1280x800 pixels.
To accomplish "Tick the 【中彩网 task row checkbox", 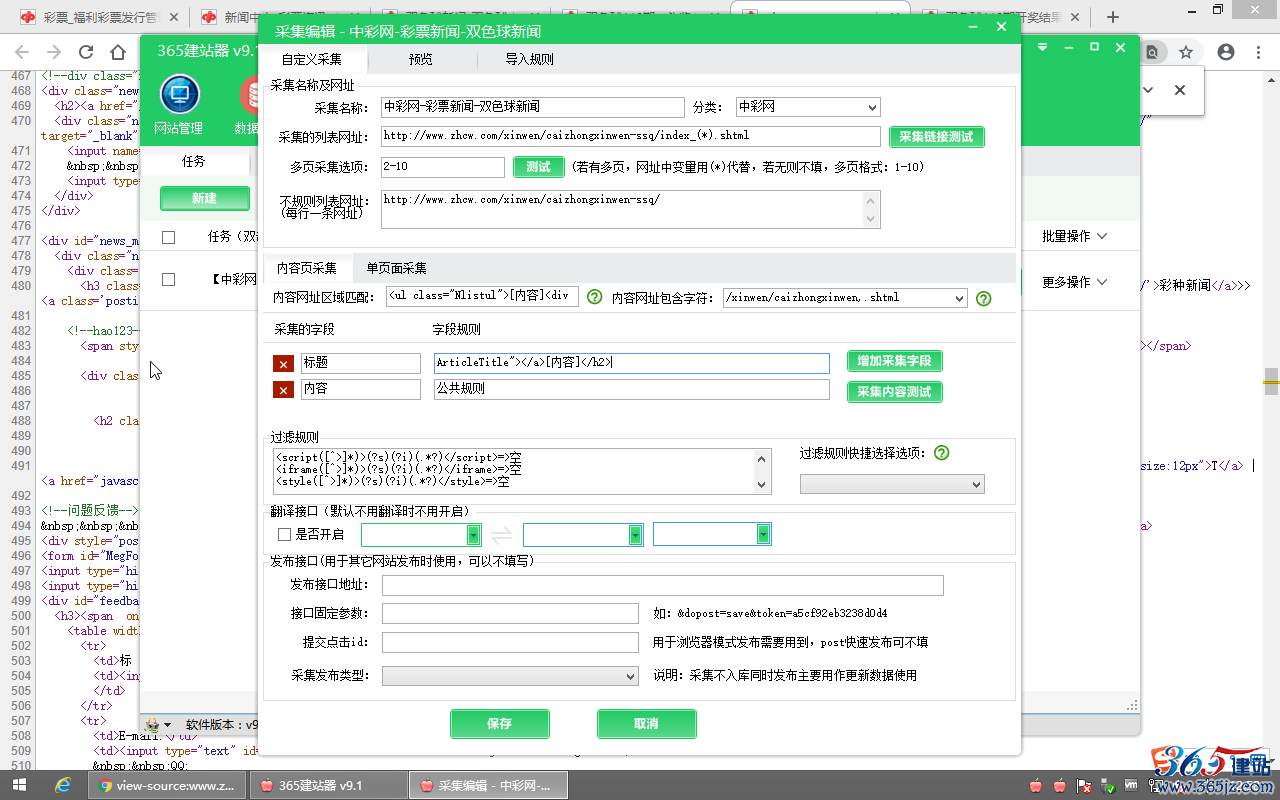I will click(168, 280).
